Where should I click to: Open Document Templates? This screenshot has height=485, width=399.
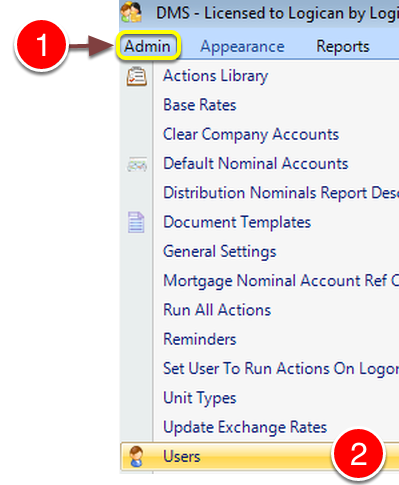pos(237,222)
